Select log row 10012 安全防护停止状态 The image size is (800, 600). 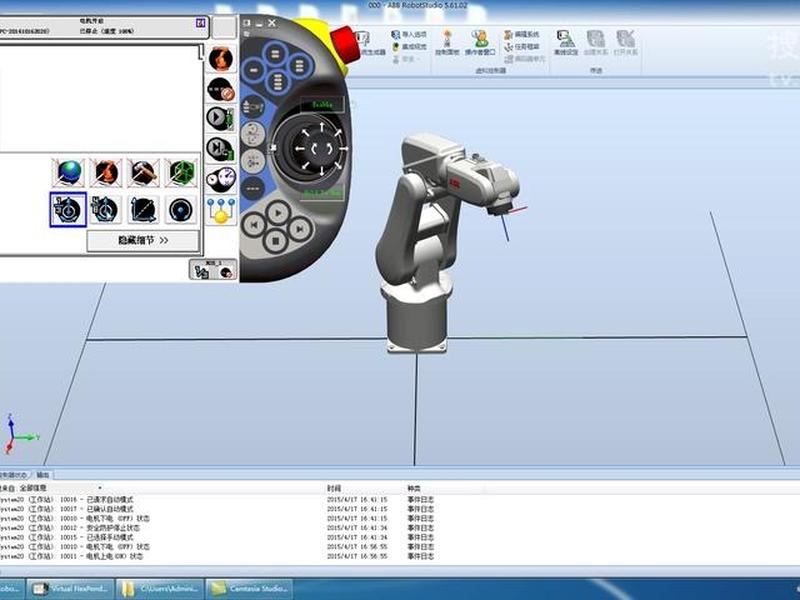219,528
